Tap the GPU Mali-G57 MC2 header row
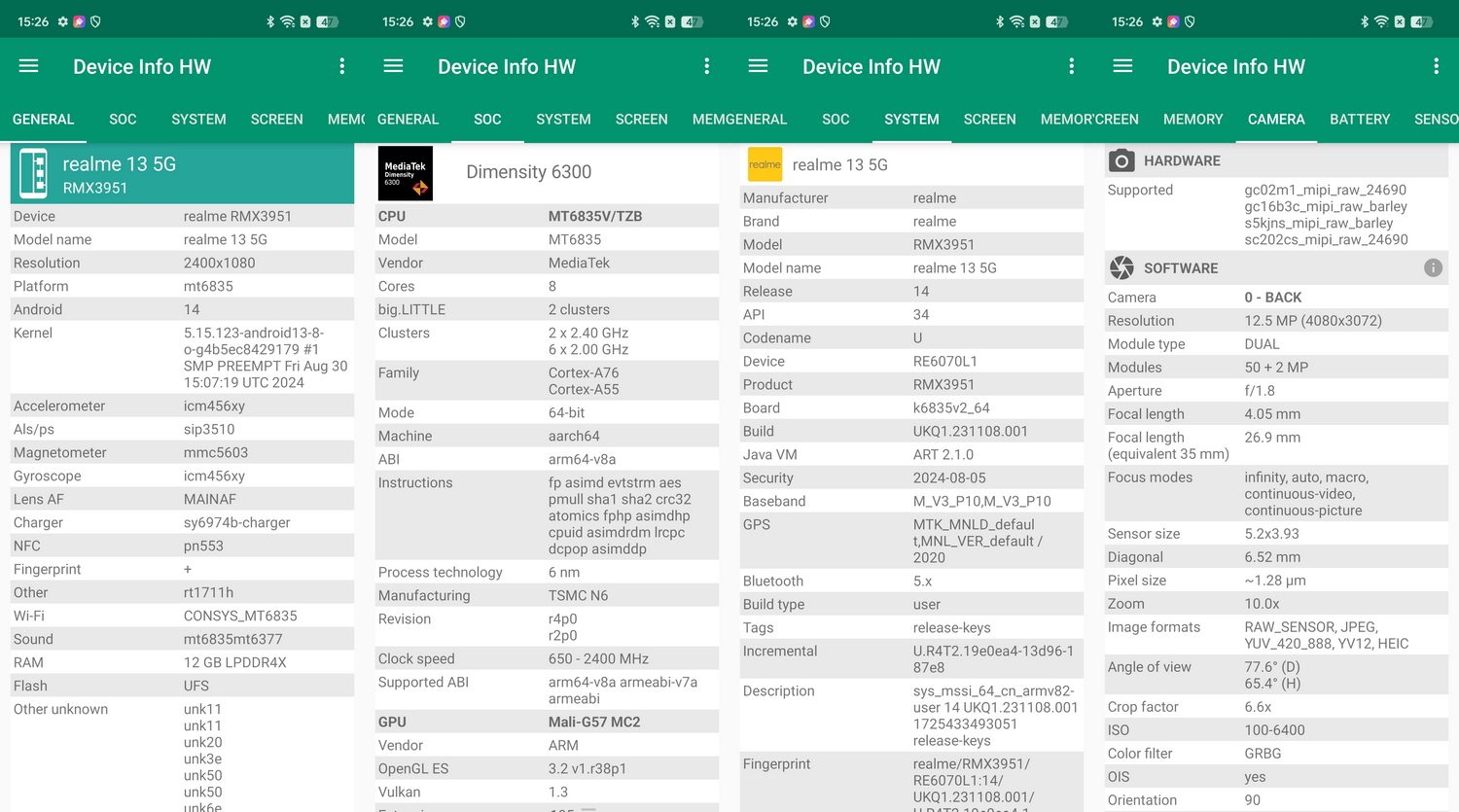This screenshot has width=1459, height=812. (547, 722)
